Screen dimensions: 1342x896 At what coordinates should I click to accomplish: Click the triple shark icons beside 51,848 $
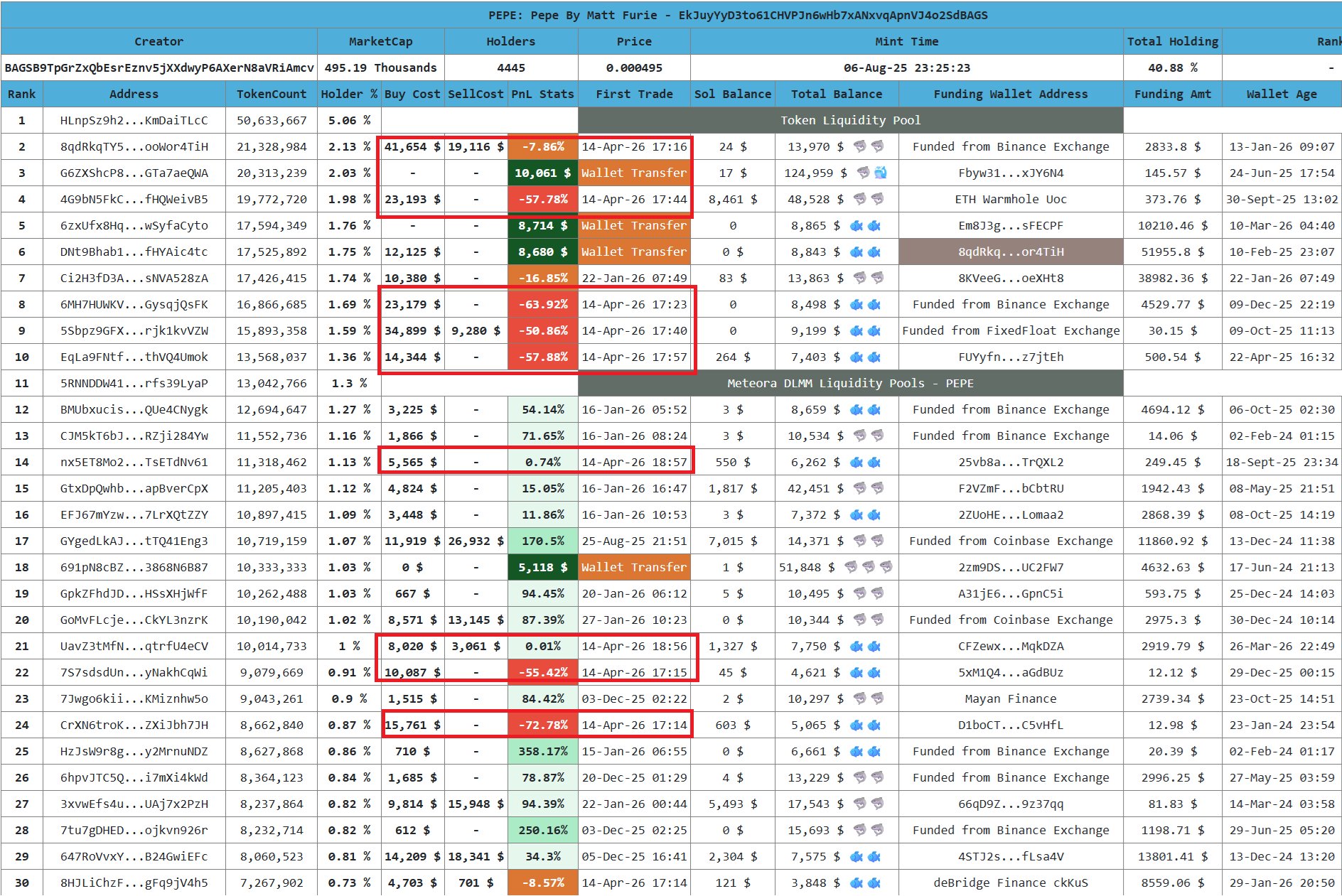coord(868,567)
